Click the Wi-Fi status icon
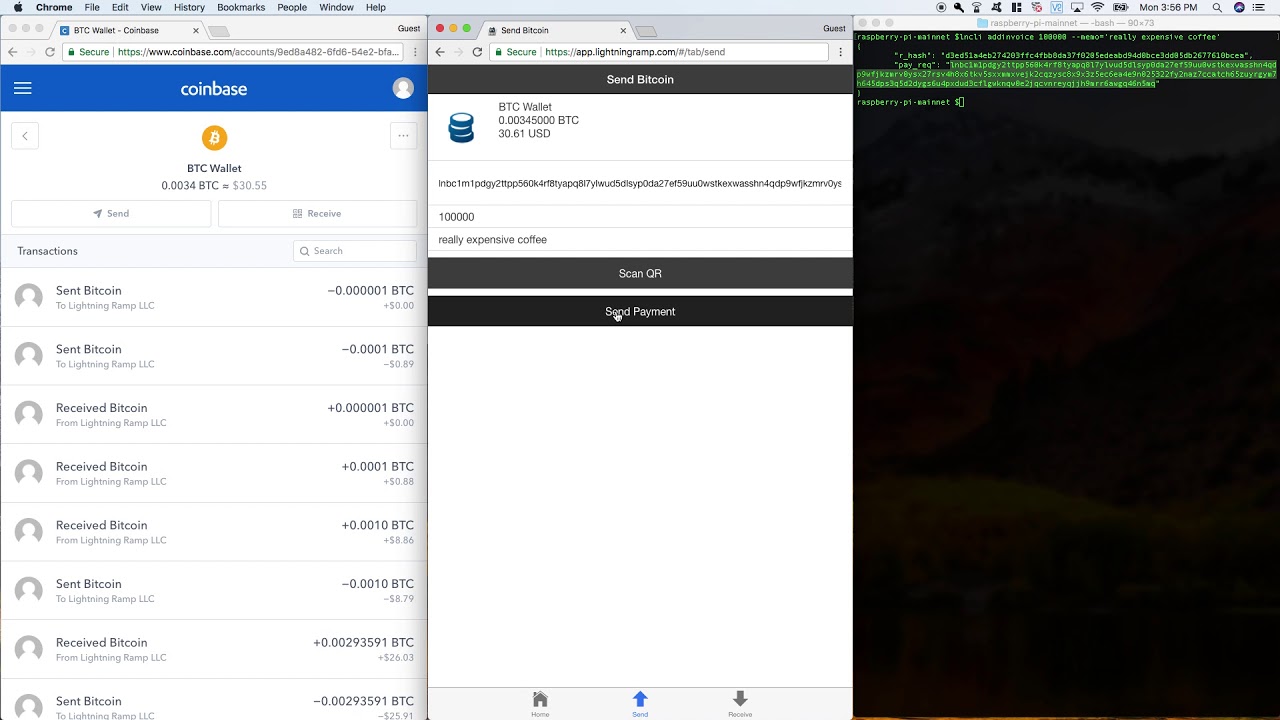1280x720 pixels. (1097, 7)
